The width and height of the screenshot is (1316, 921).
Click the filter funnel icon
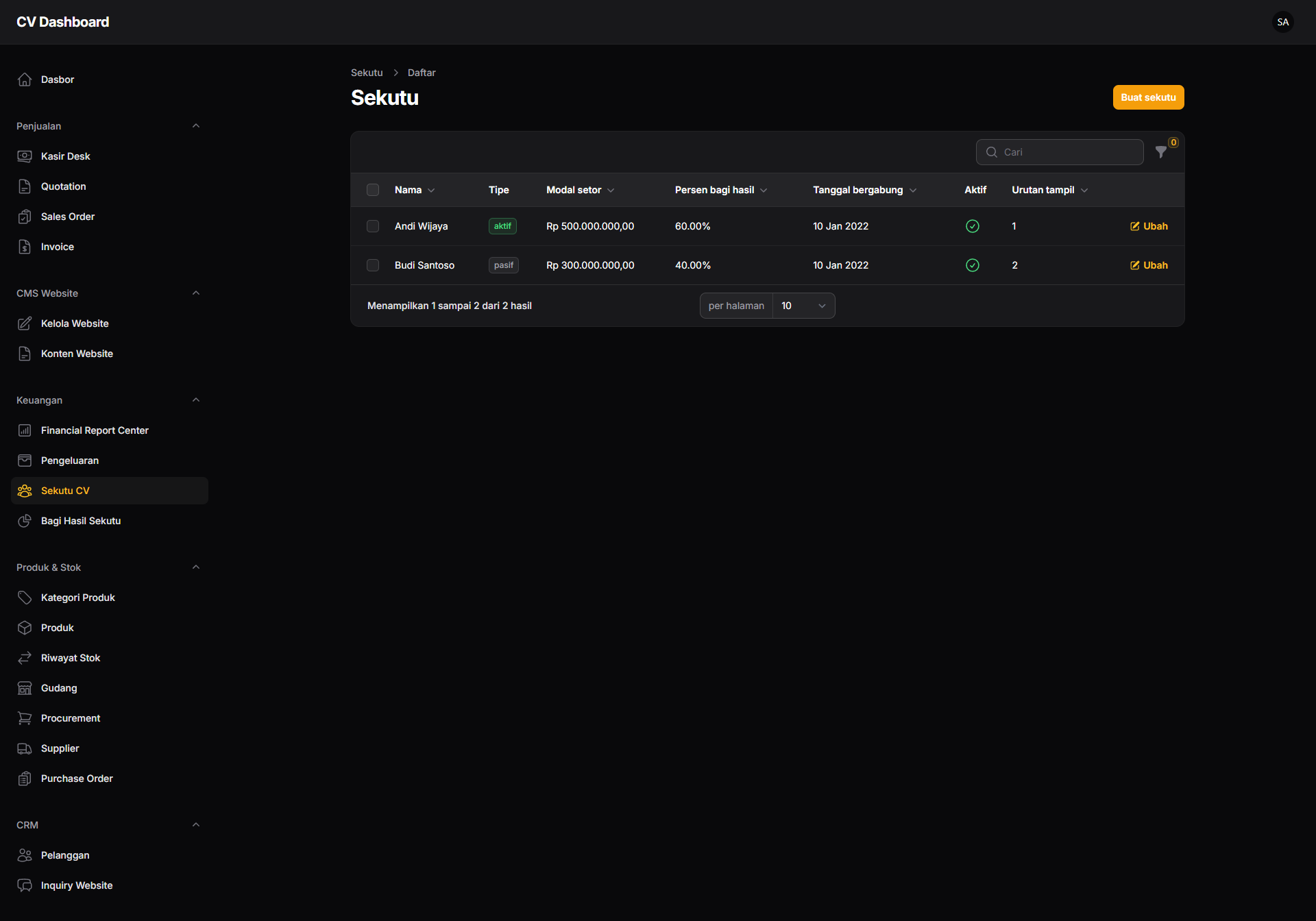pyautogui.click(x=1160, y=152)
